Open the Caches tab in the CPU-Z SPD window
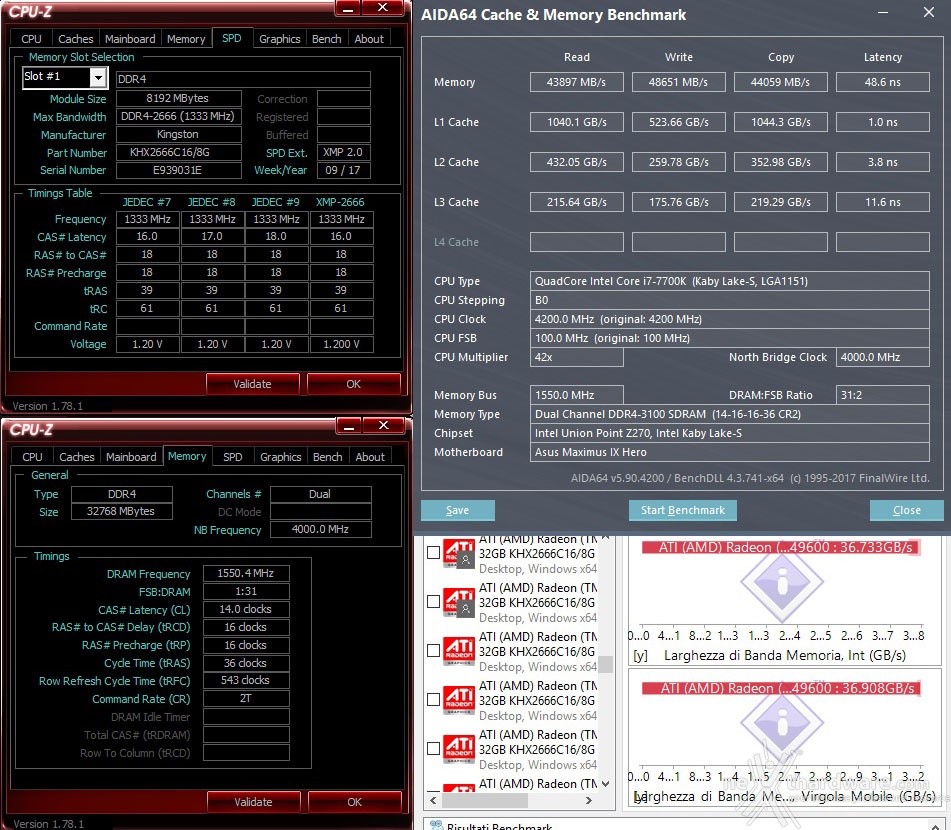 click(x=76, y=39)
